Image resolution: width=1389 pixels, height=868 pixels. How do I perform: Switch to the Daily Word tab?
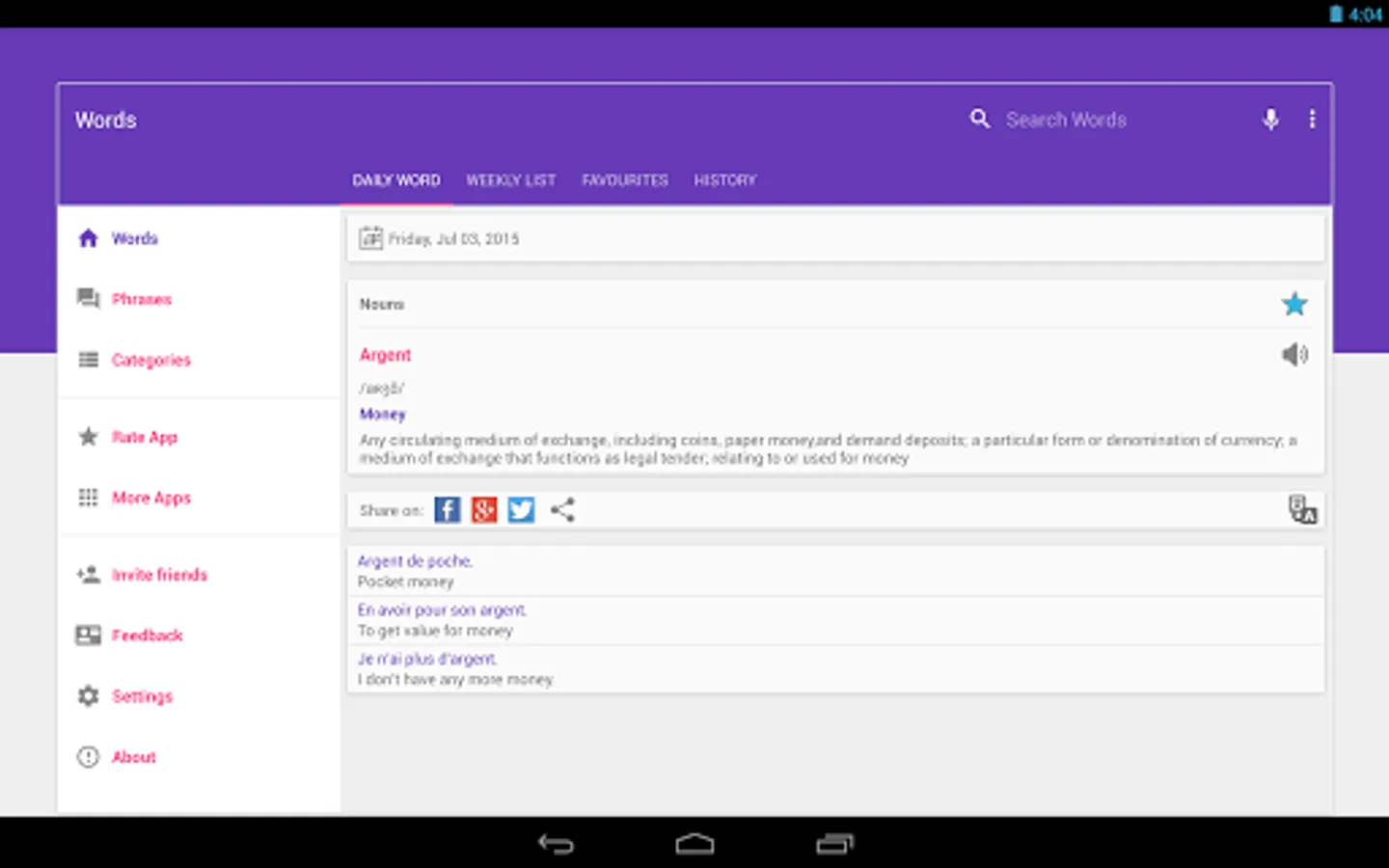pyautogui.click(x=396, y=180)
